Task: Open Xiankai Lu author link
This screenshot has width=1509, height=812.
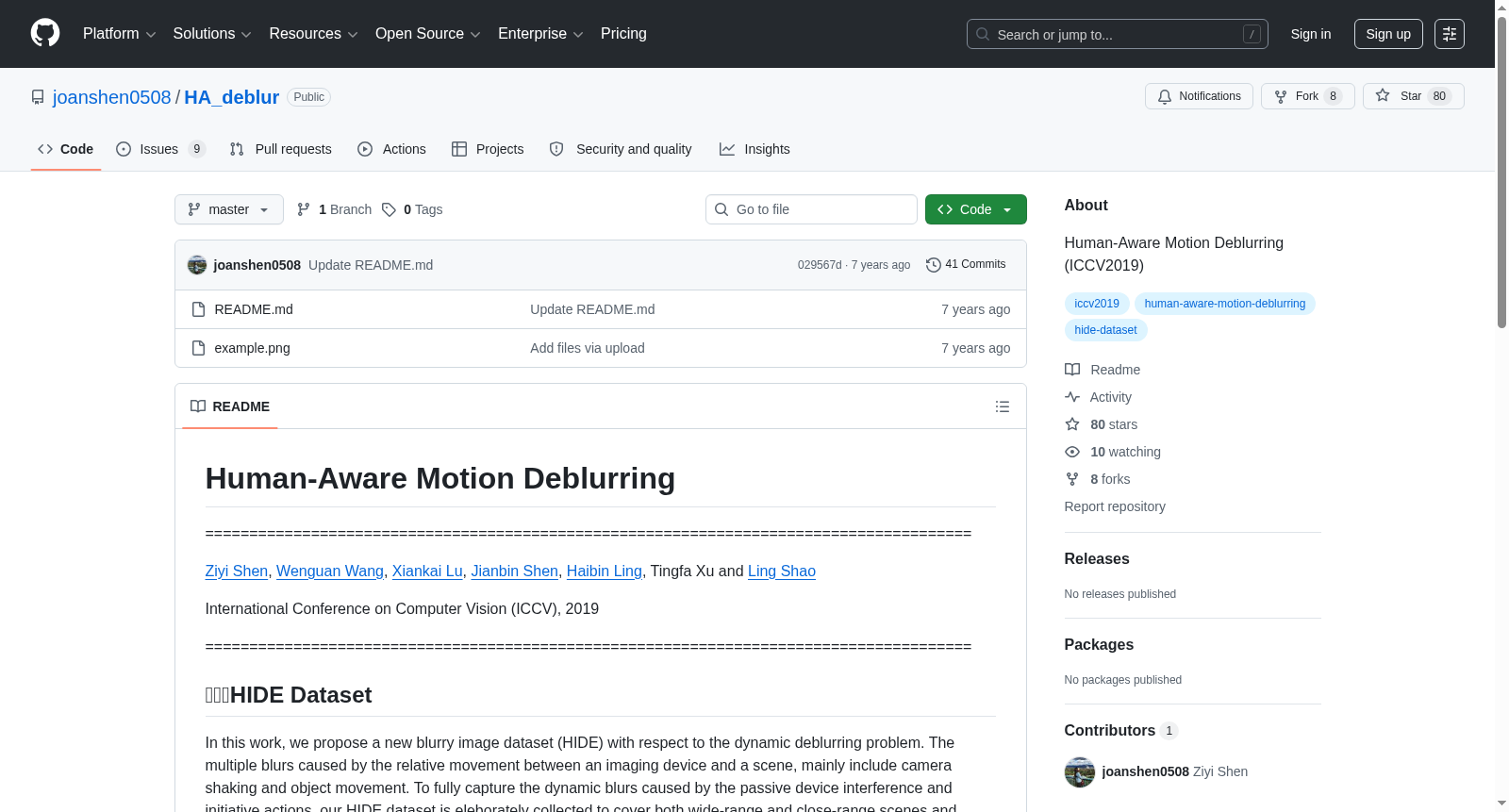Action: pos(427,572)
